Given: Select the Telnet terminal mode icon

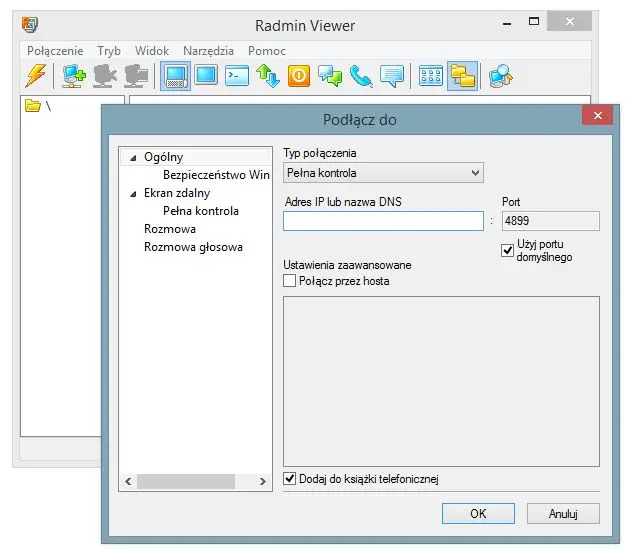Looking at the screenshot, I should click(x=237, y=76).
